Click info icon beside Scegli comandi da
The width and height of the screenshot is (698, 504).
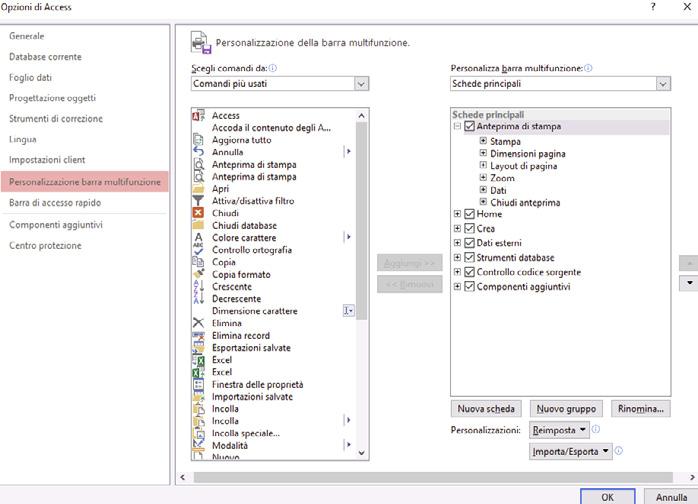(272, 68)
